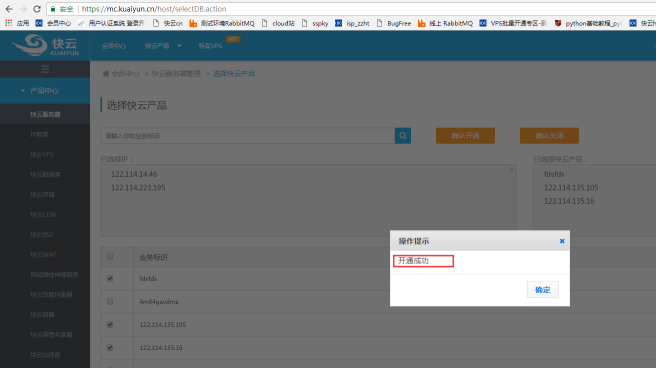Open the sspky bookmark
Viewport: 656px width, 368px height.
pyautogui.click(x=315, y=23)
